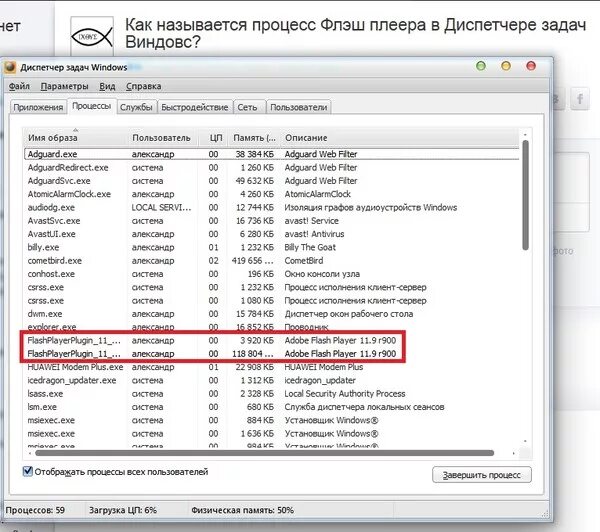
Task: Sort by the ЦП column header
Action: tap(214, 137)
